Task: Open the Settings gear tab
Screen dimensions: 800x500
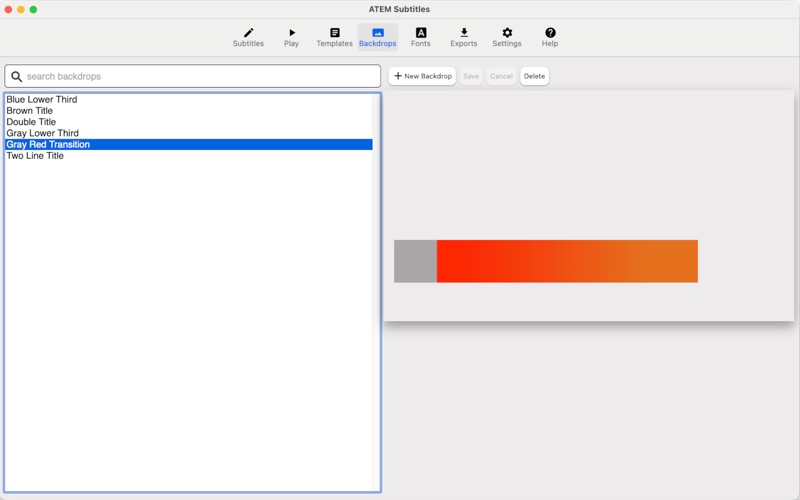Action: (507, 37)
